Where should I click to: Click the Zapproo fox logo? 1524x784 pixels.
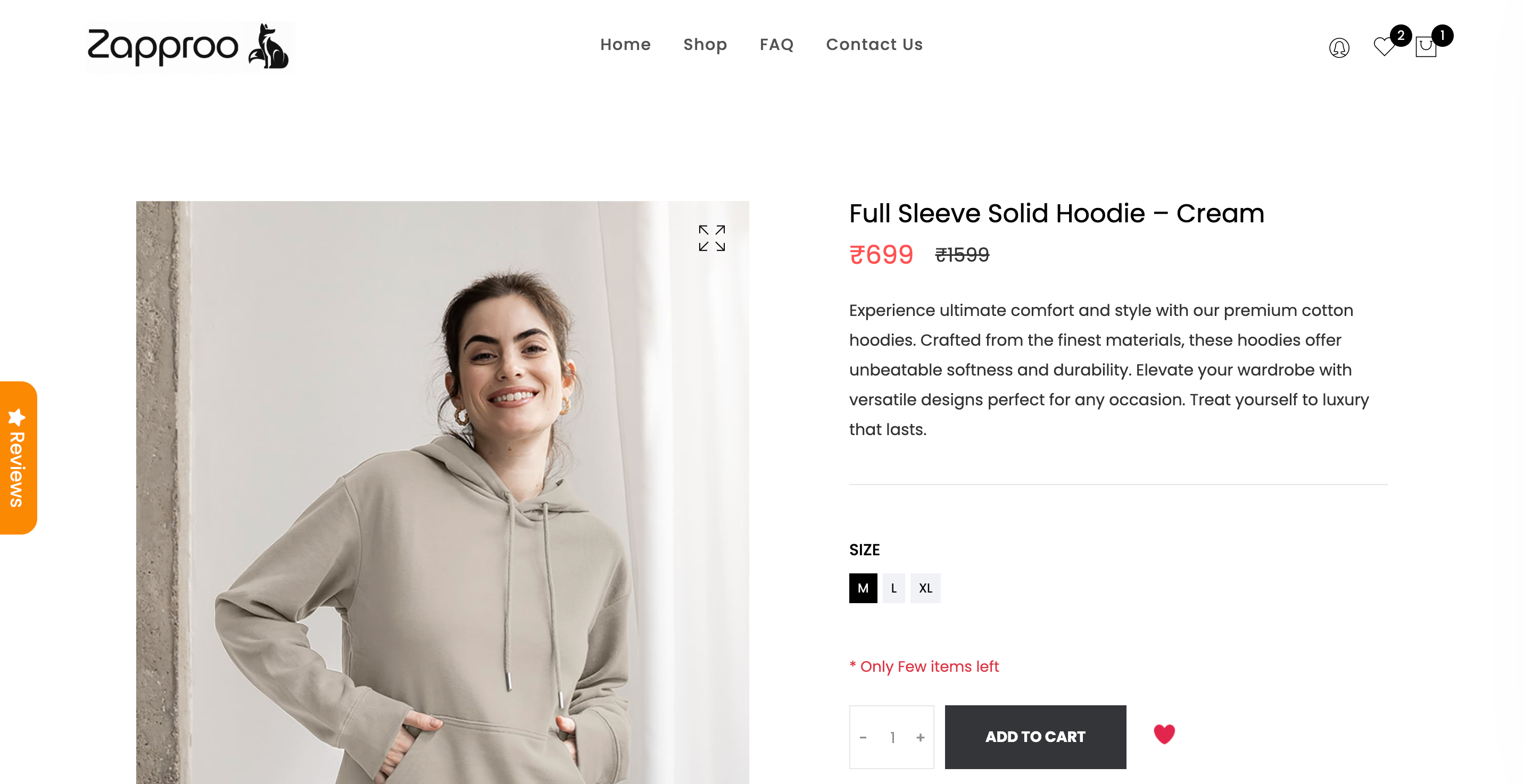point(189,47)
